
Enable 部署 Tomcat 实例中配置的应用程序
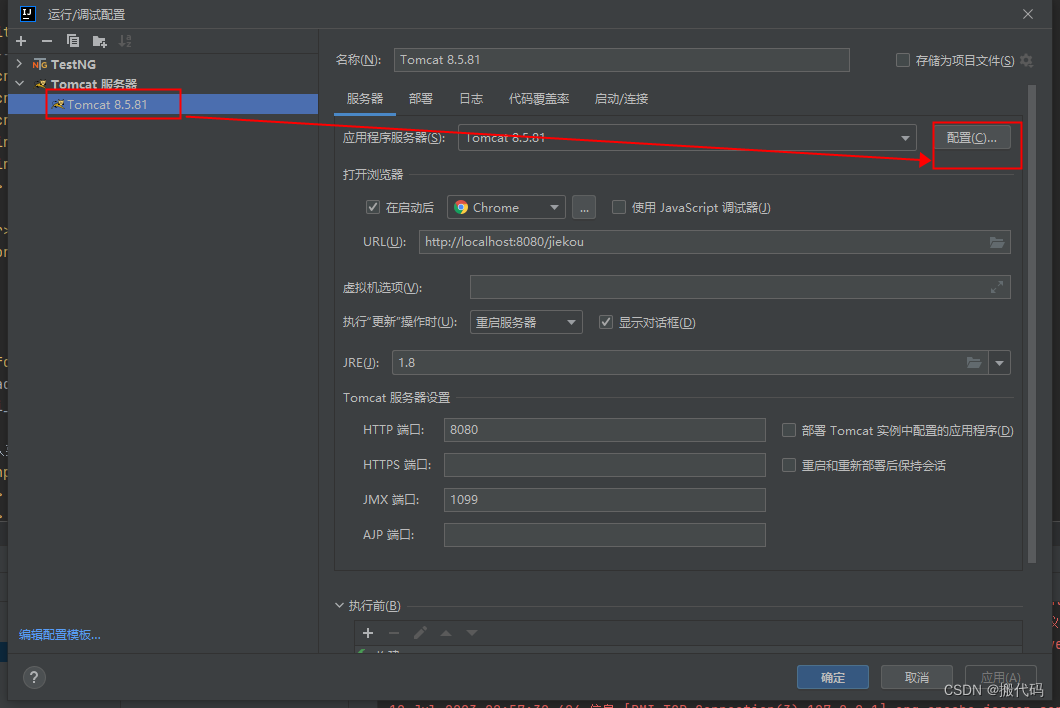click(x=788, y=430)
